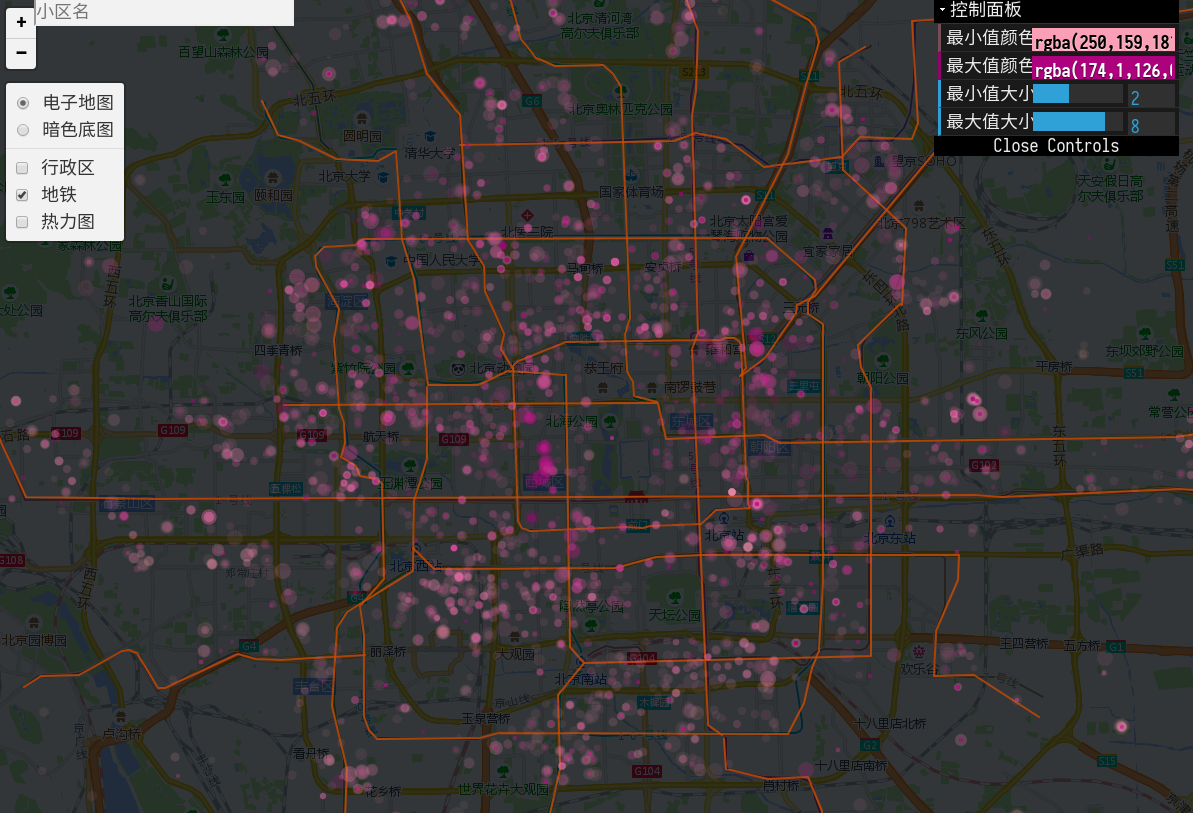Viewport: 1193px width, 813px height.
Task: Click the 卢沟桥 map label
Action: 122,734
